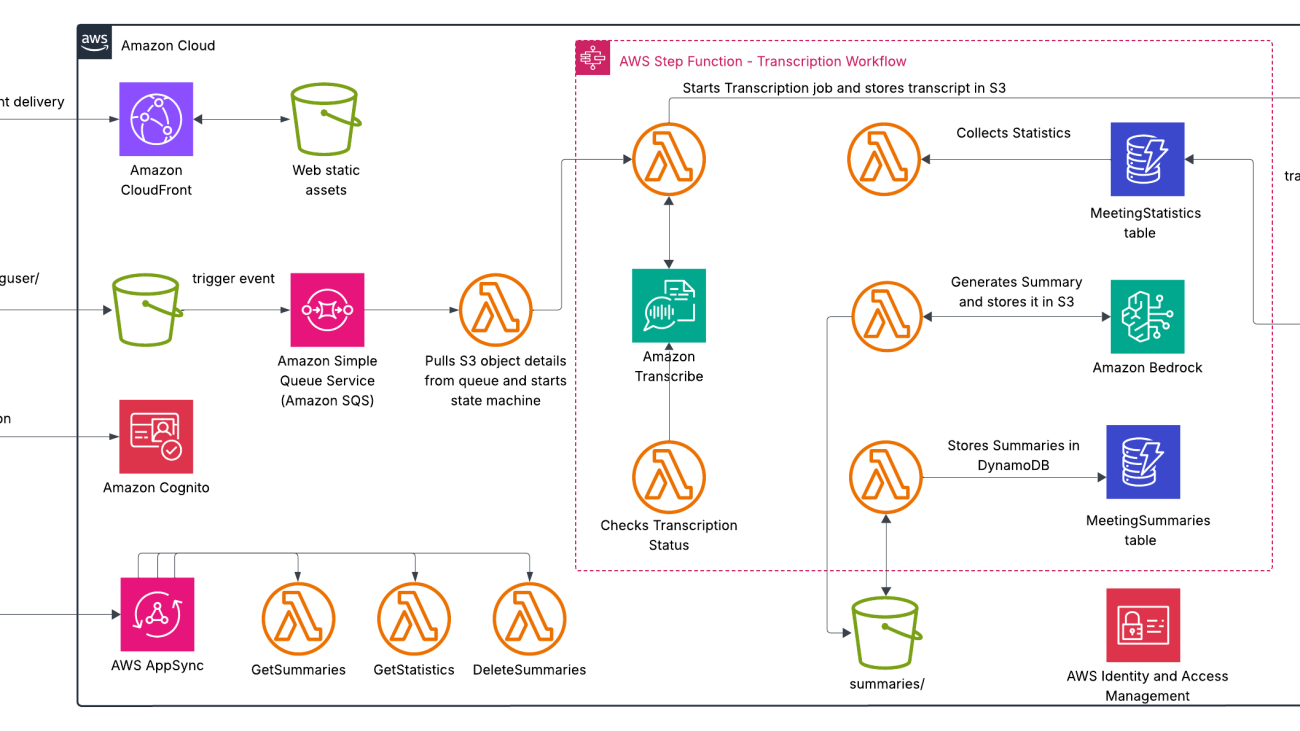Click the AWS Identity and Access Management icon
Image resolution: width=1300 pixels, height=731 pixels.
click(1143, 625)
